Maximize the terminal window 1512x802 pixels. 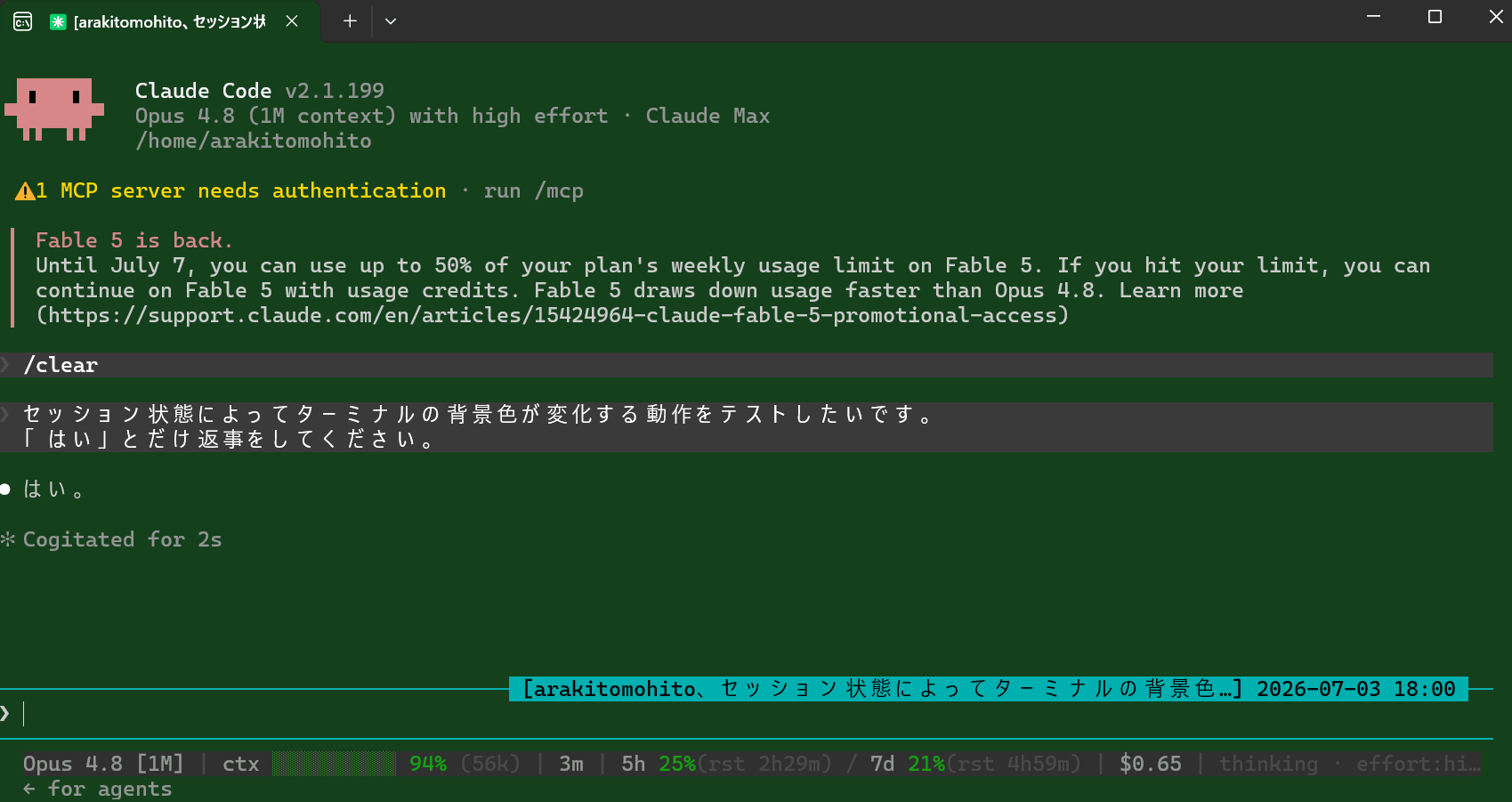click(x=1435, y=17)
